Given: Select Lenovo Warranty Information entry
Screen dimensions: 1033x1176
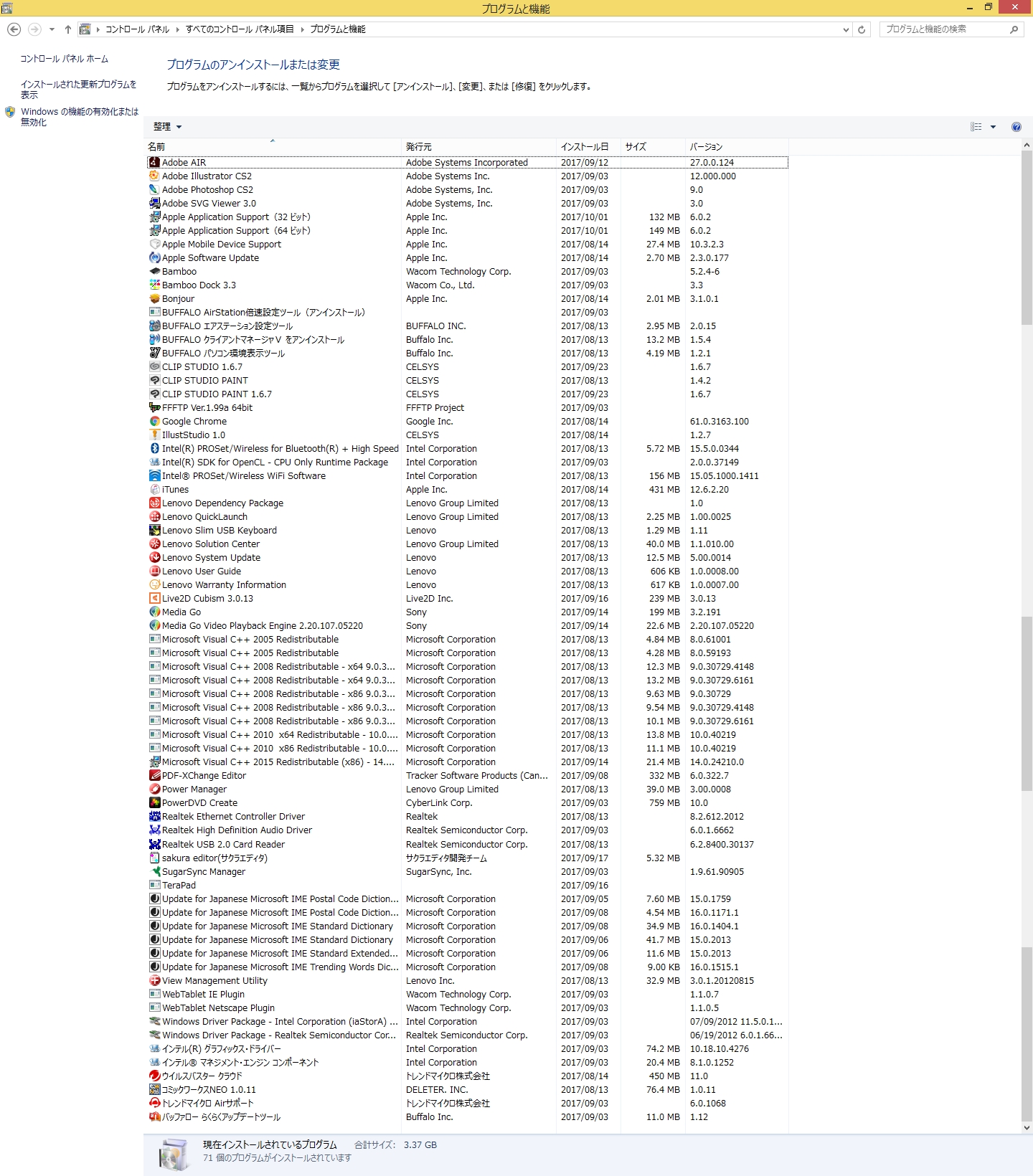Looking at the screenshot, I should pos(468,585).
